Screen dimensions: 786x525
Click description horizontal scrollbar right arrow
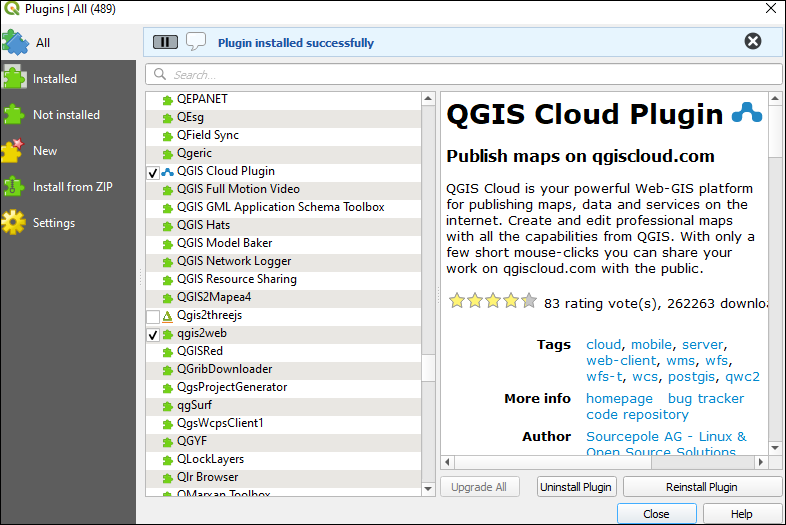(761, 462)
